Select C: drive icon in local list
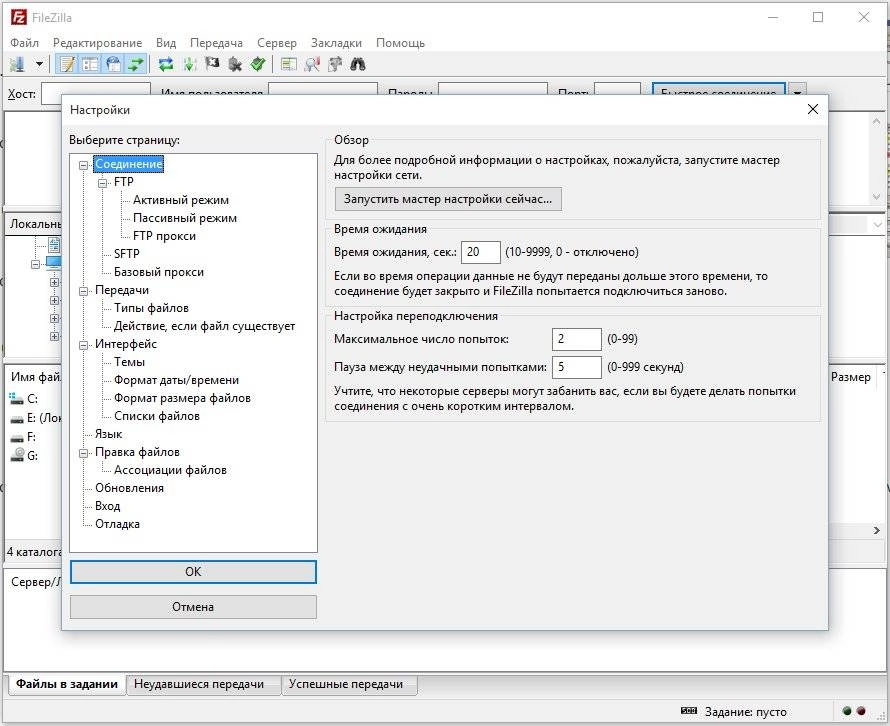 (x=16, y=398)
